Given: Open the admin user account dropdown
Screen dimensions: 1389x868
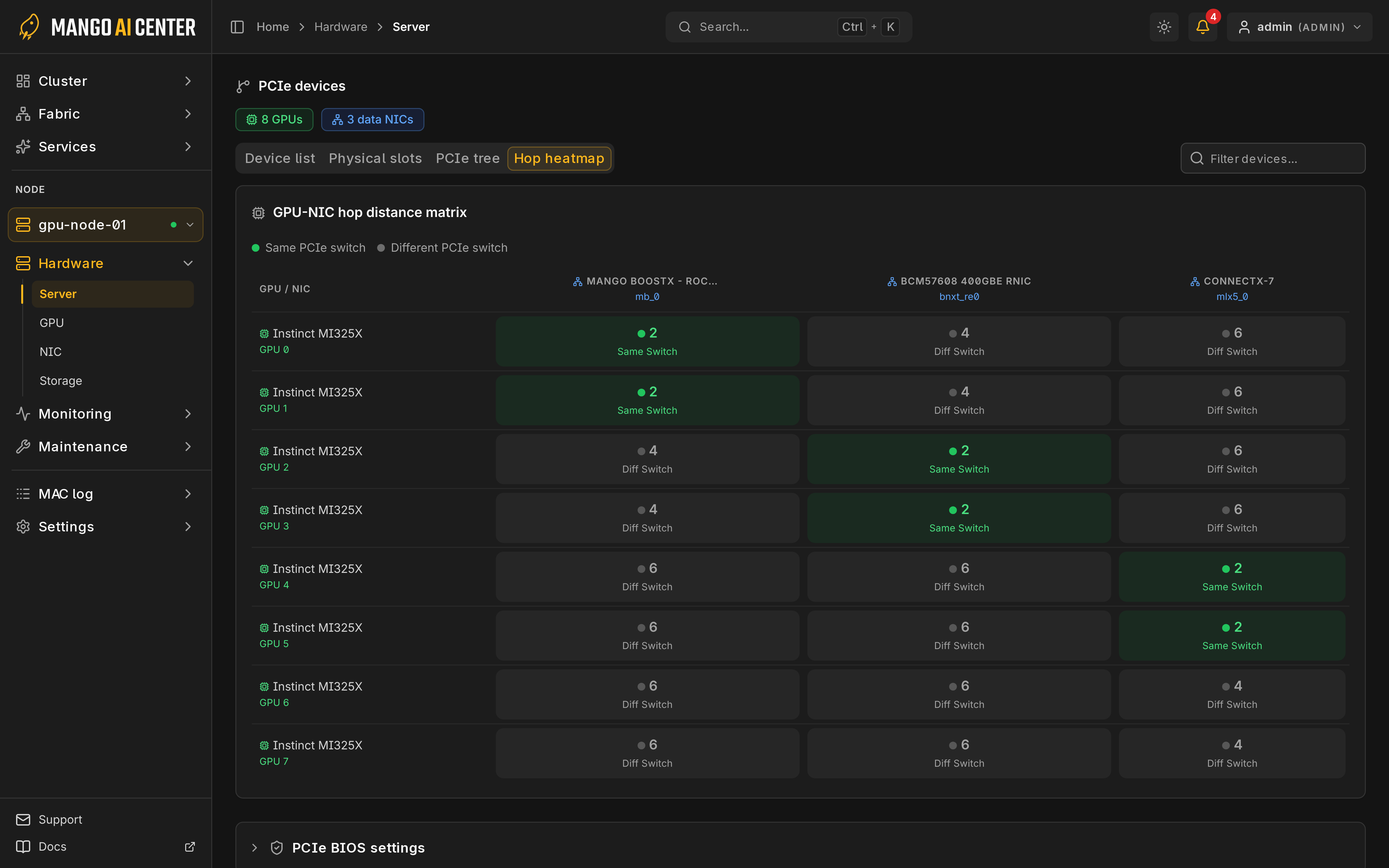Looking at the screenshot, I should pyautogui.click(x=1299, y=27).
